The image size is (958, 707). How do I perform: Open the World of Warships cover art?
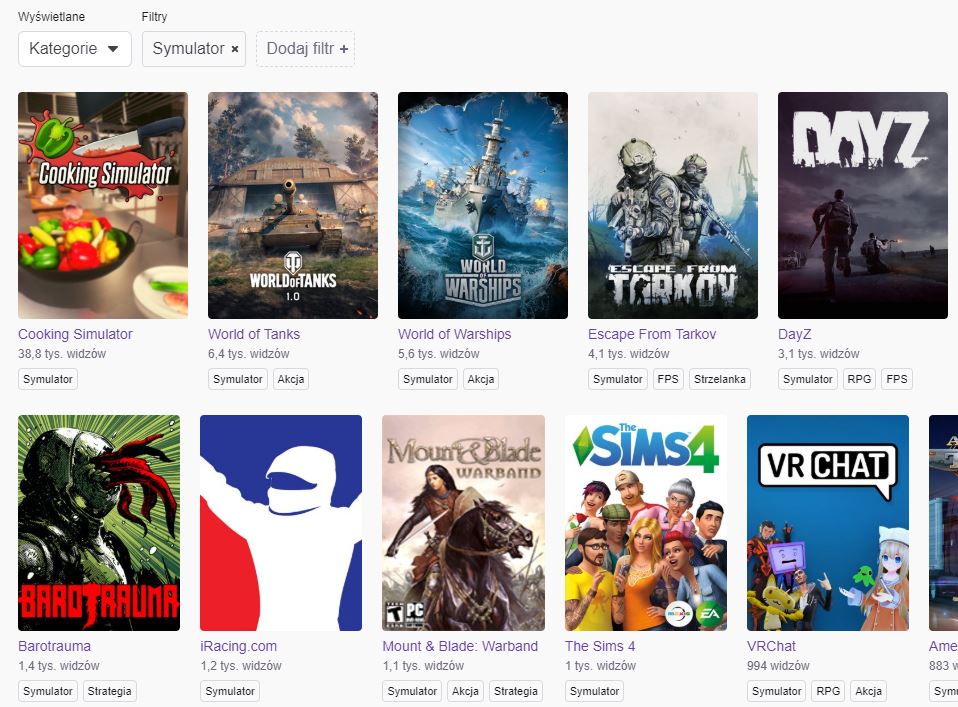[x=483, y=205]
